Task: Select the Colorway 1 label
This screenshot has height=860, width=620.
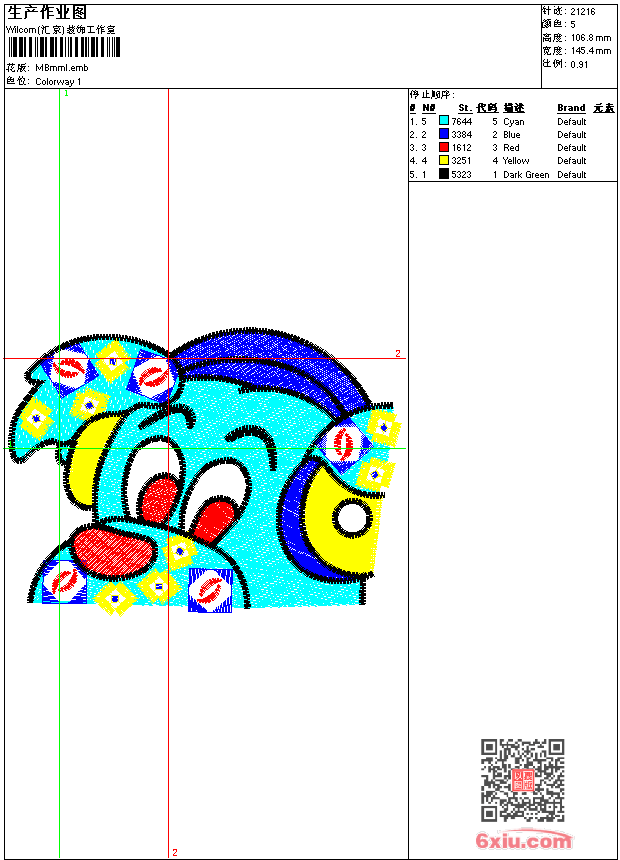Action: 58,82
